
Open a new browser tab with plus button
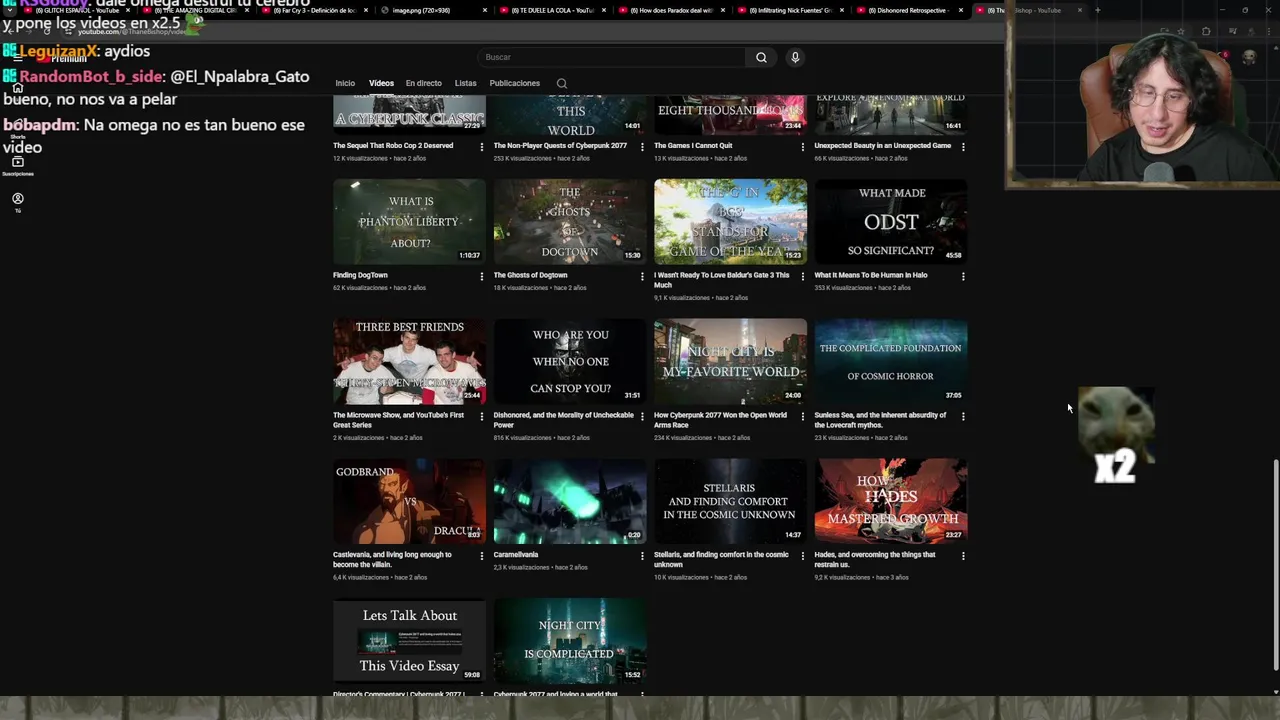point(1097,10)
